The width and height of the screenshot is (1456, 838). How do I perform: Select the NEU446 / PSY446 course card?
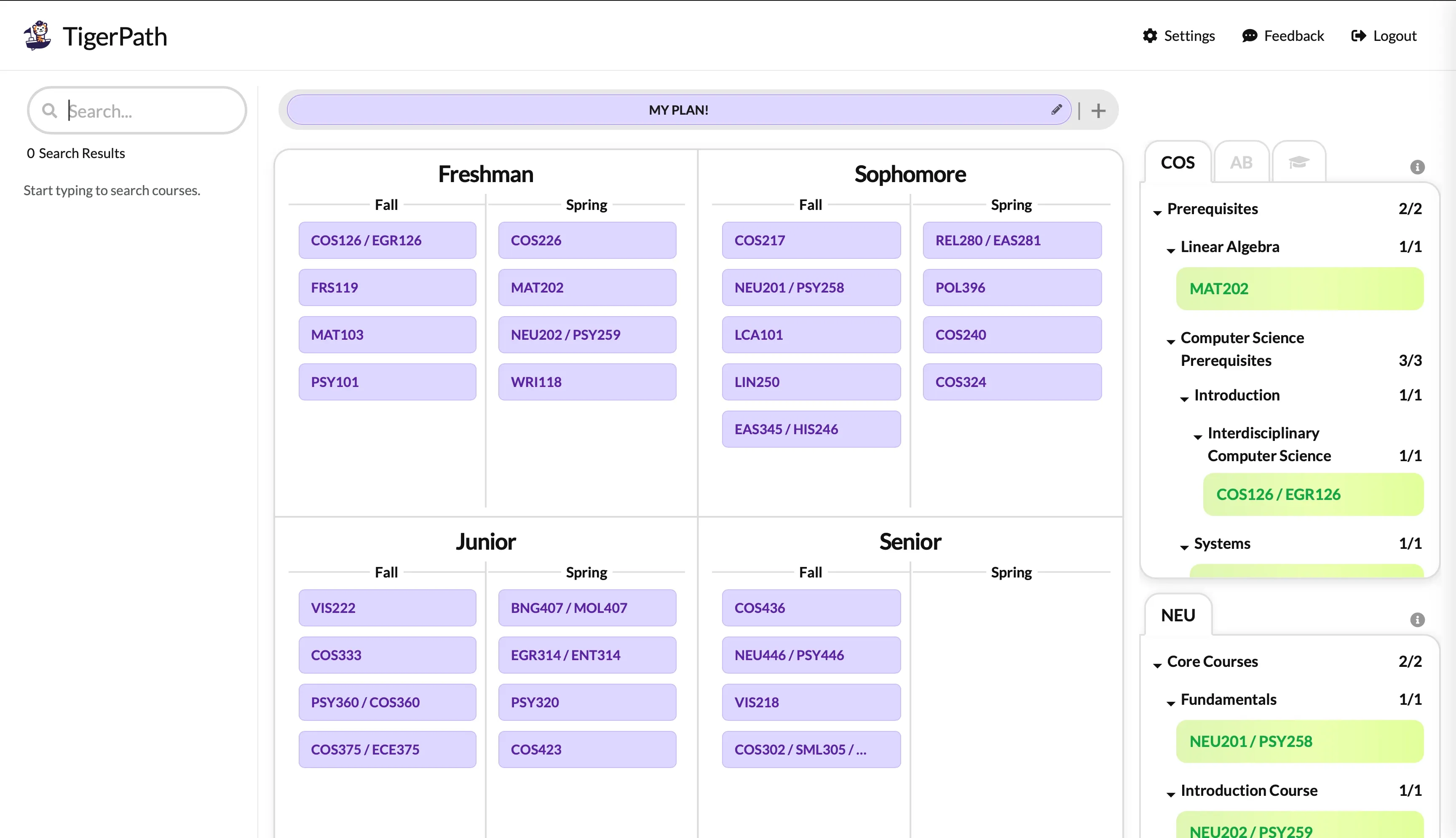pos(811,655)
